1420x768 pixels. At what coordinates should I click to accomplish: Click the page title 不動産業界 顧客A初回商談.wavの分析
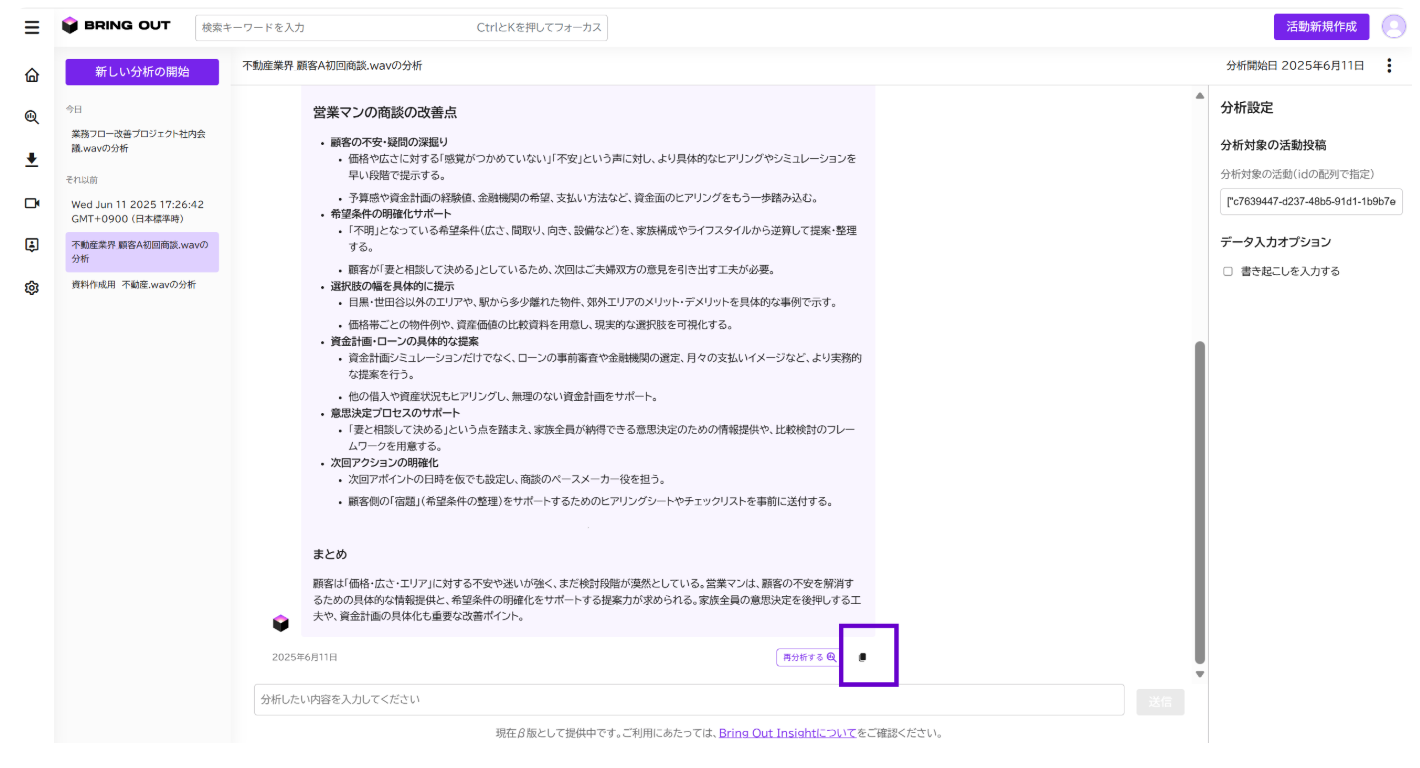(x=332, y=66)
